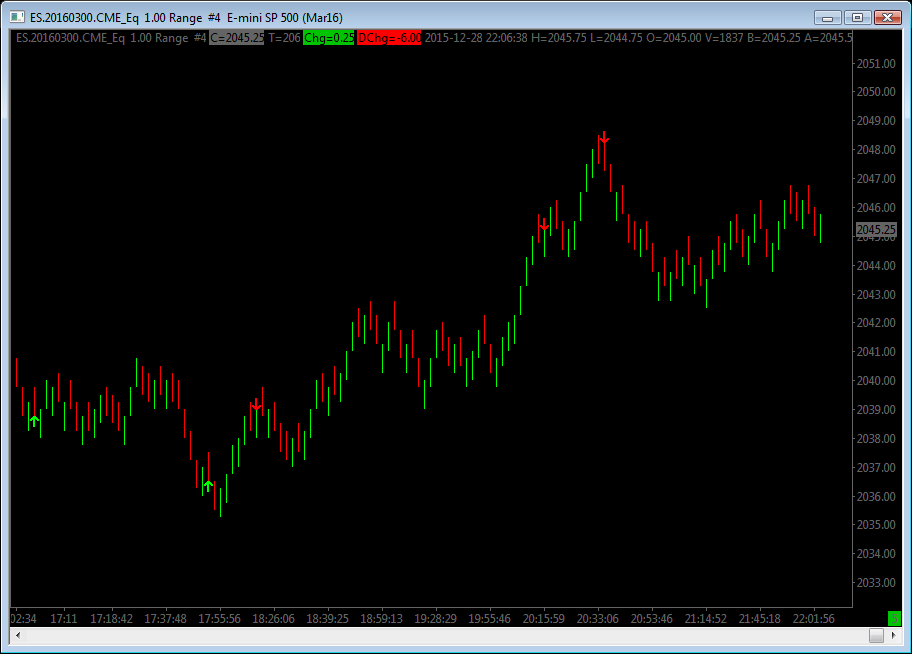Click the 2040.00 price scale label
This screenshot has width=912, height=654.
coord(876,381)
